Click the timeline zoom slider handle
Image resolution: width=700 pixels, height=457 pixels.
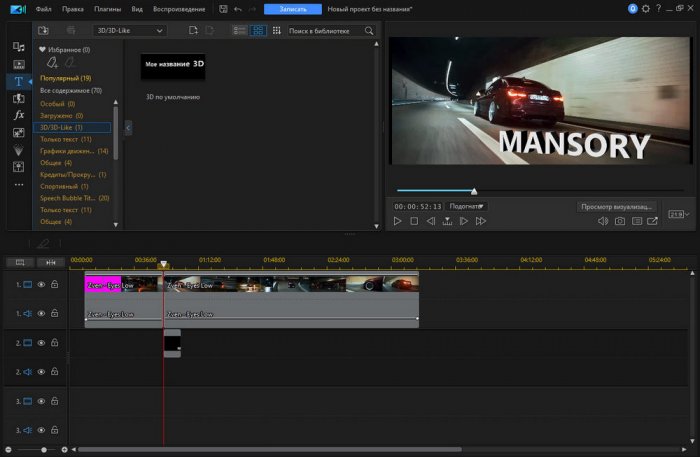pos(43,450)
